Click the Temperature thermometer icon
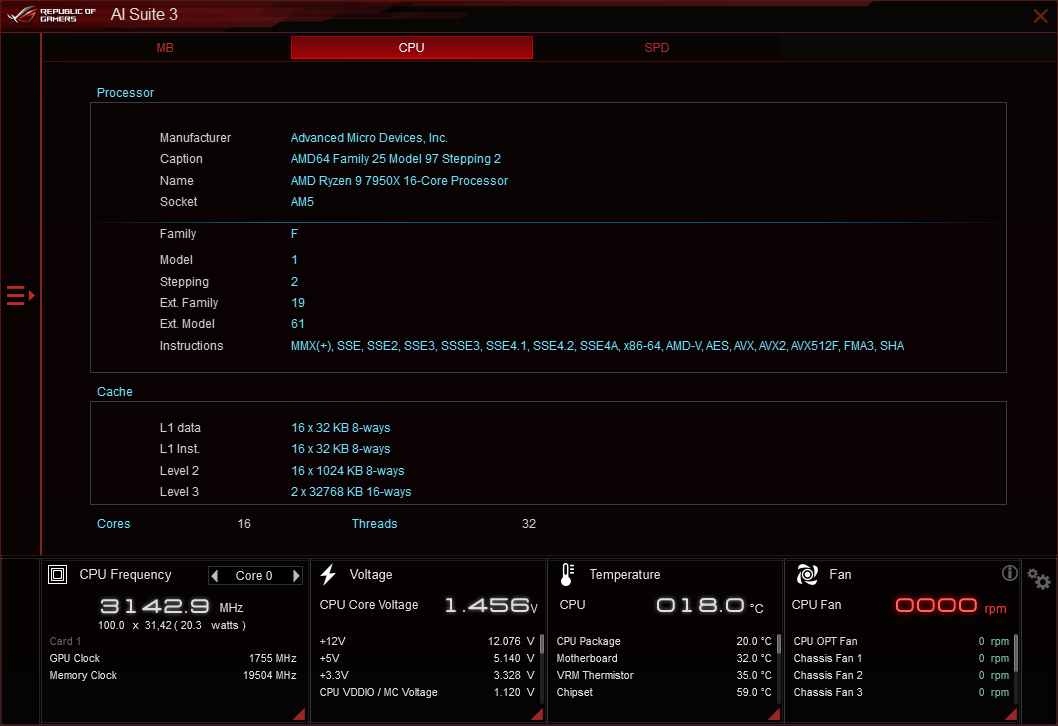This screenshot has height=726, width=1058. 566,574
